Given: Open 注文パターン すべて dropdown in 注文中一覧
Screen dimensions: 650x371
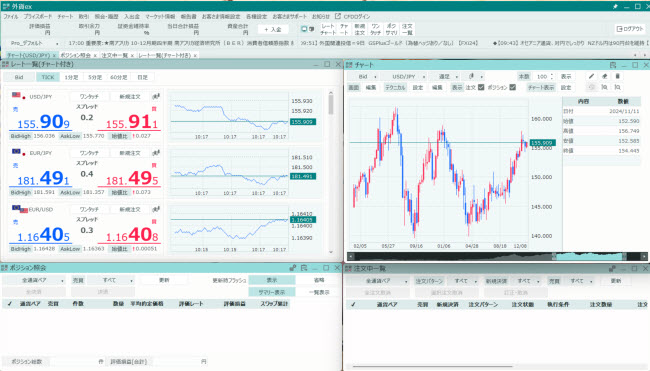Looking at the screenshot, I should [463, 281].
